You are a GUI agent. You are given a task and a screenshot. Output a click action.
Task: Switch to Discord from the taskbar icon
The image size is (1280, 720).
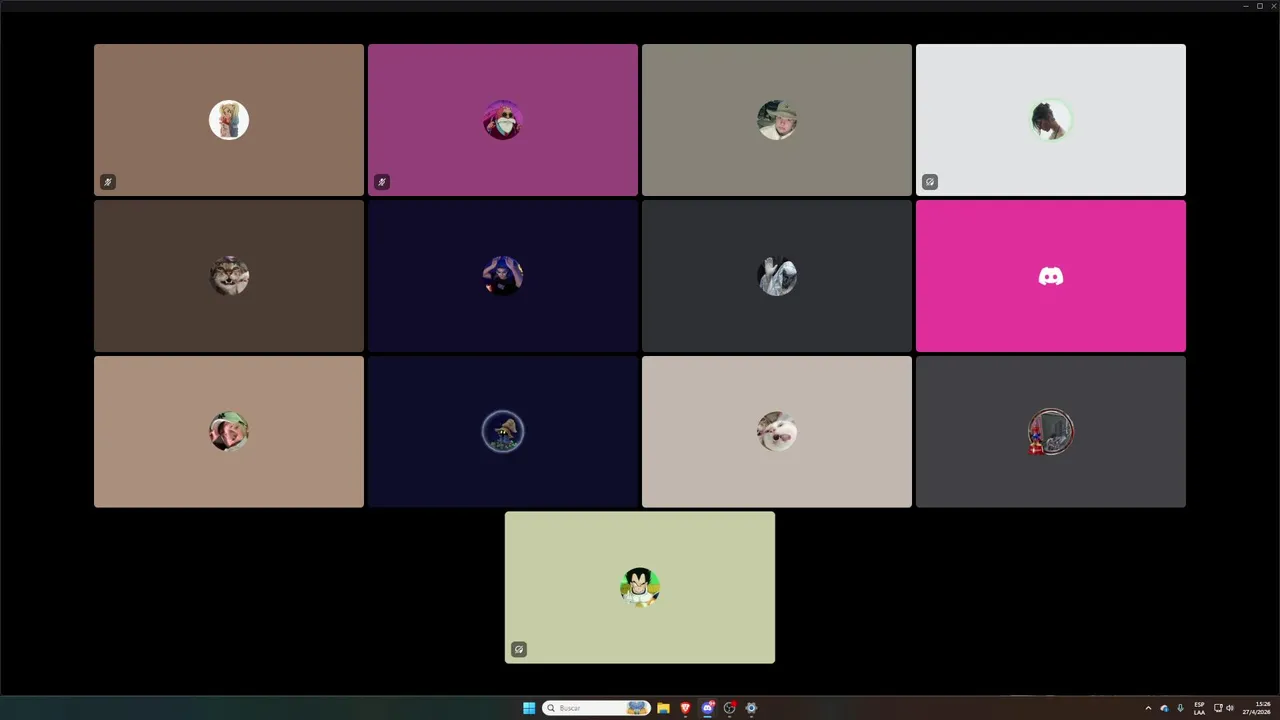(707, 708)
